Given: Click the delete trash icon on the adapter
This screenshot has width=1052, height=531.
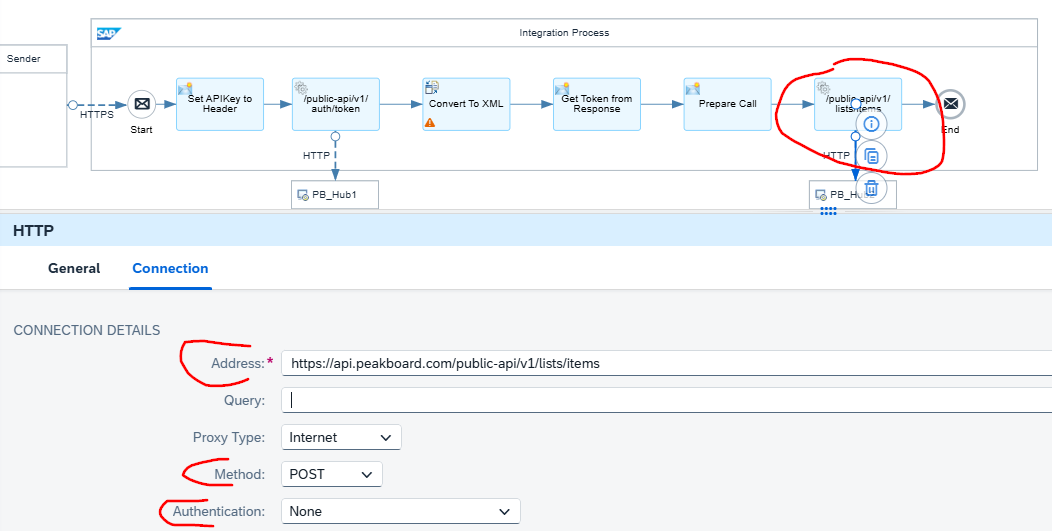Looking at the screenshot, I should coord(871,187).
